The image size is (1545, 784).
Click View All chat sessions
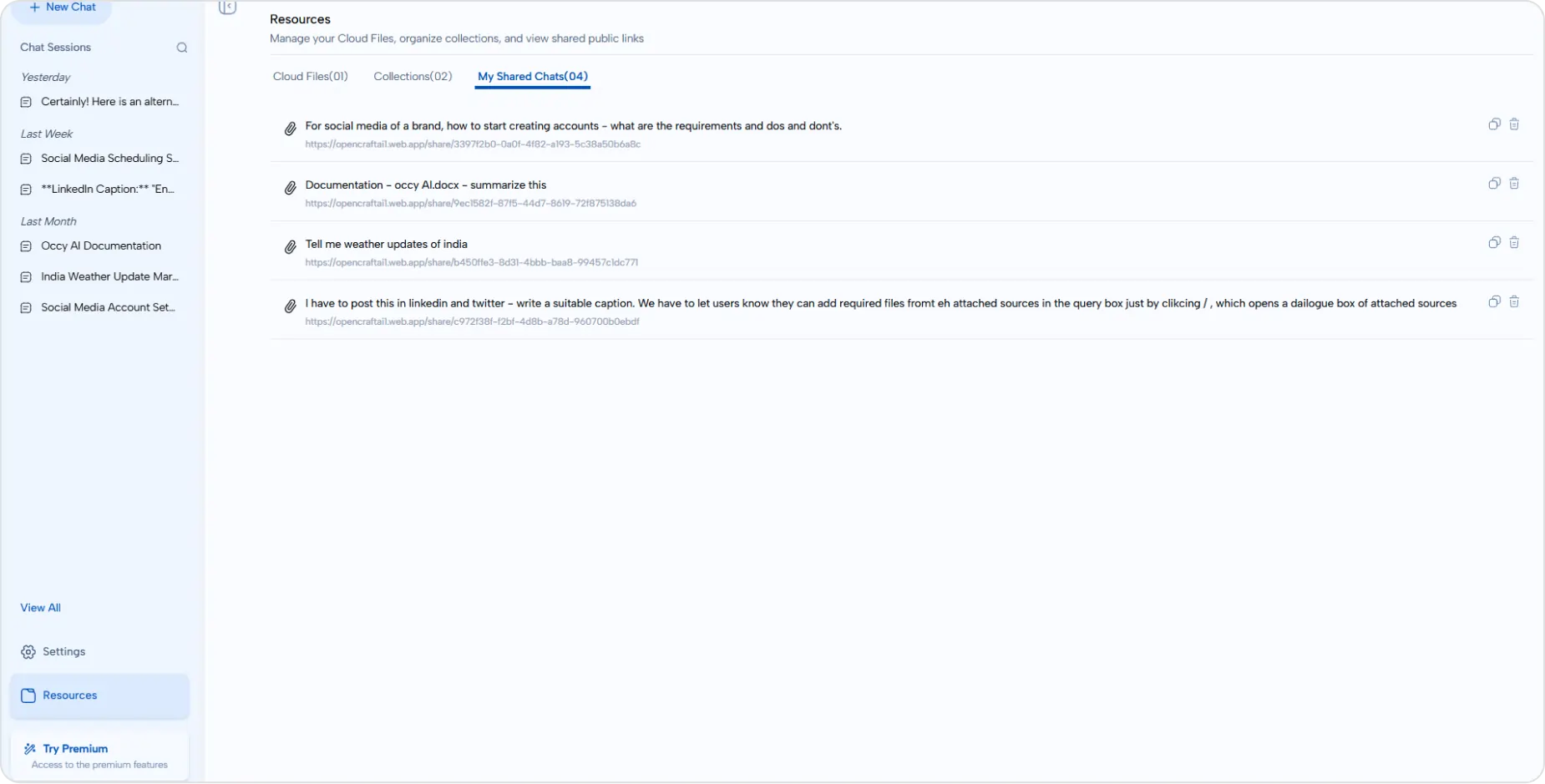40,607
